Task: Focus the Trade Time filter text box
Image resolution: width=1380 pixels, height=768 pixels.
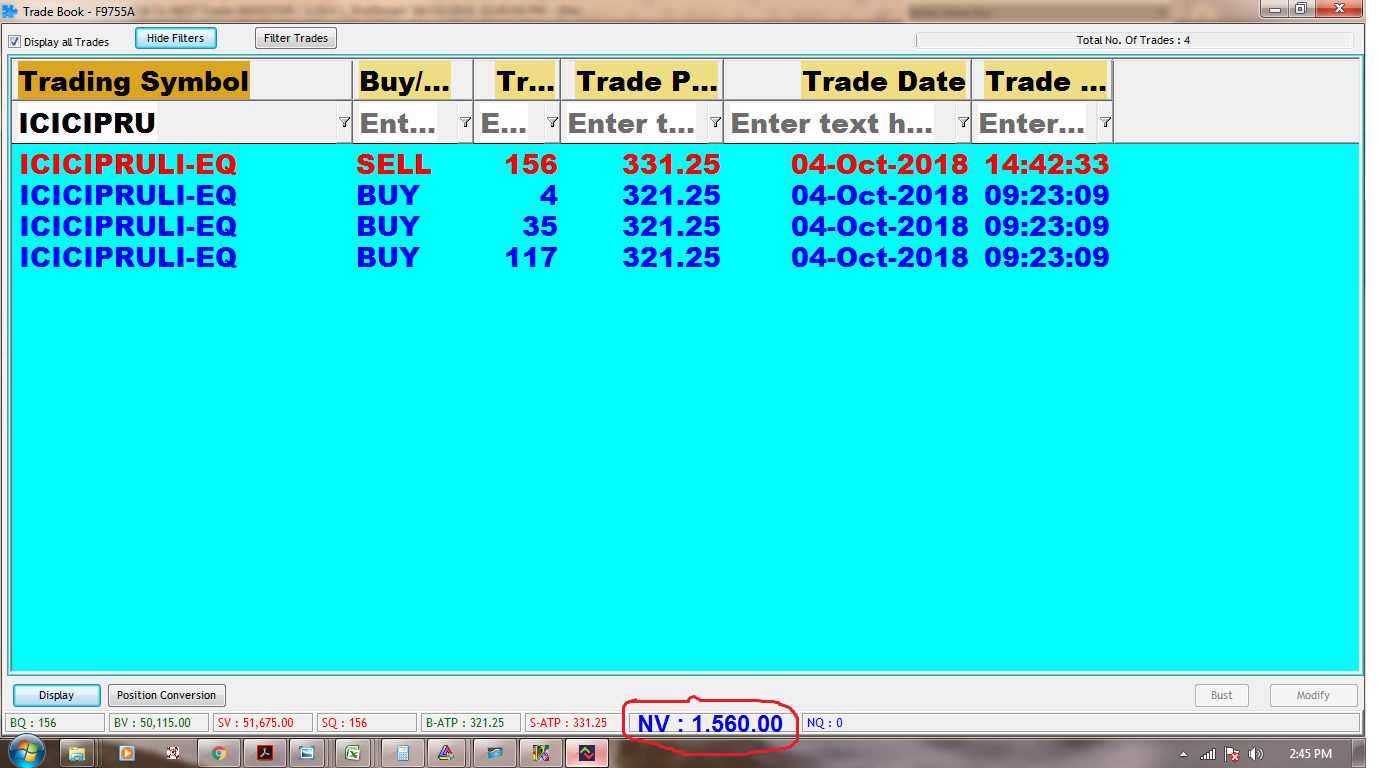Action: (1037, 123)
